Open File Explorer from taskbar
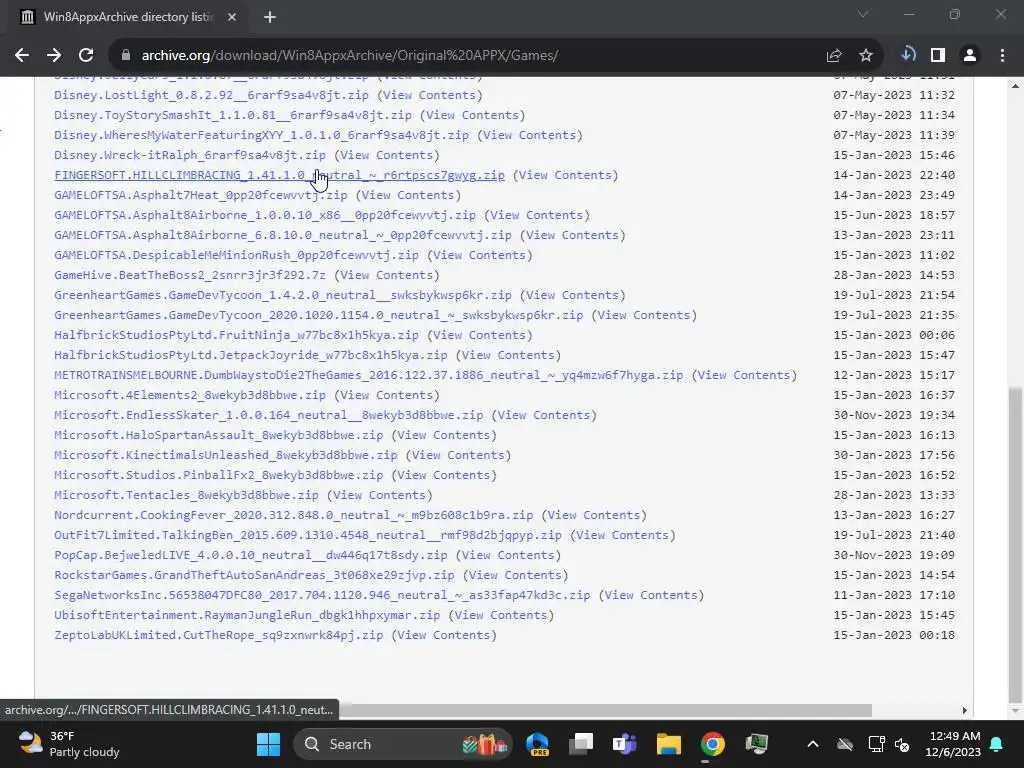This screenshot has height=768, width=1024. (x=669, y=744)
